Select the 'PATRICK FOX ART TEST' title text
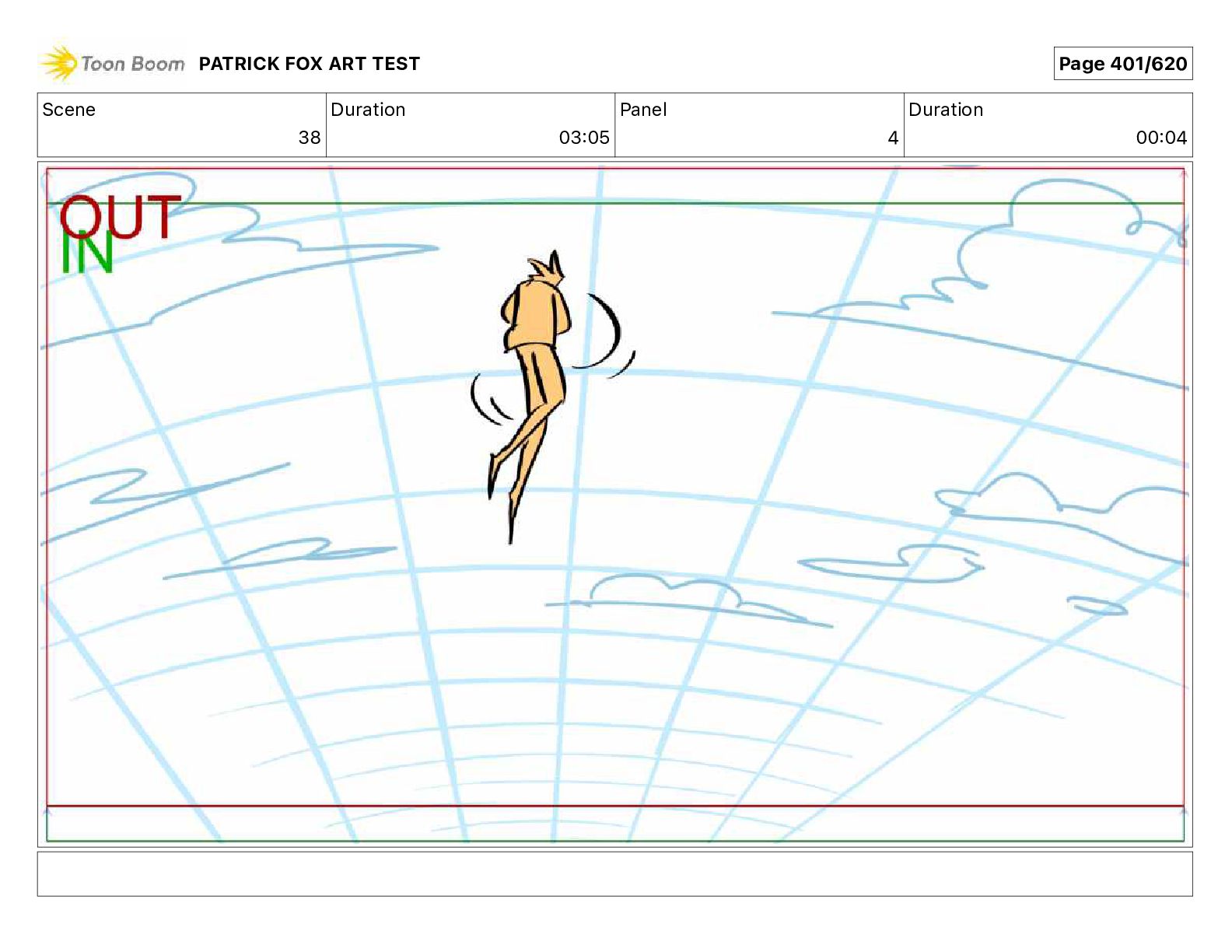Screen dimensions: 1232x952 310,64
